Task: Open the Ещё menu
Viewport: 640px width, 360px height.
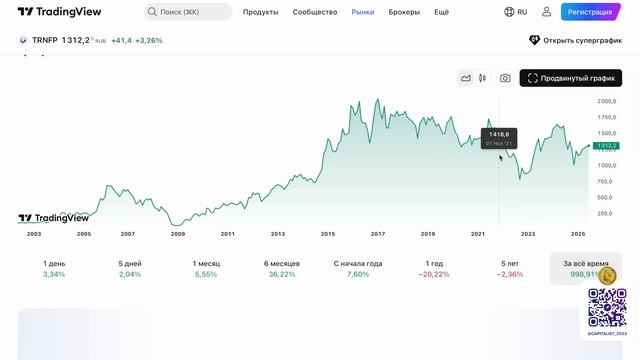Action: click(441, 12)
